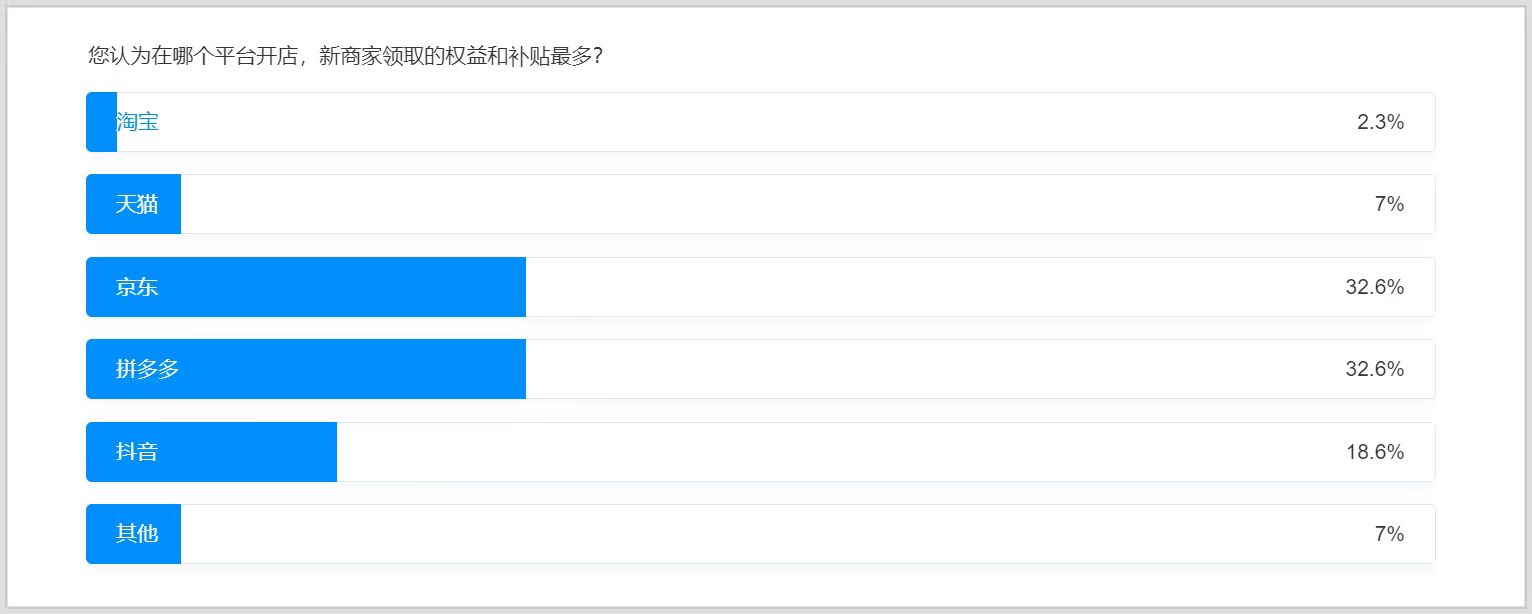
Task: Click the 淘宝 option label
Action: (x=137, y=122)
